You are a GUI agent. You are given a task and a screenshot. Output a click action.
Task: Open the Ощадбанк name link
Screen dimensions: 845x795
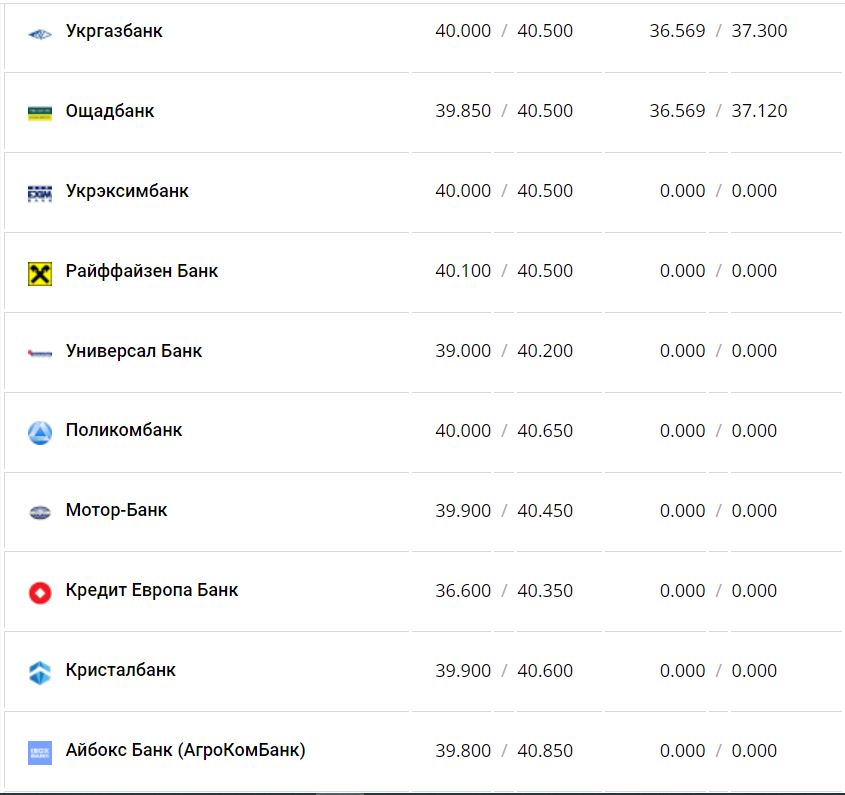(x=110, y=111)
